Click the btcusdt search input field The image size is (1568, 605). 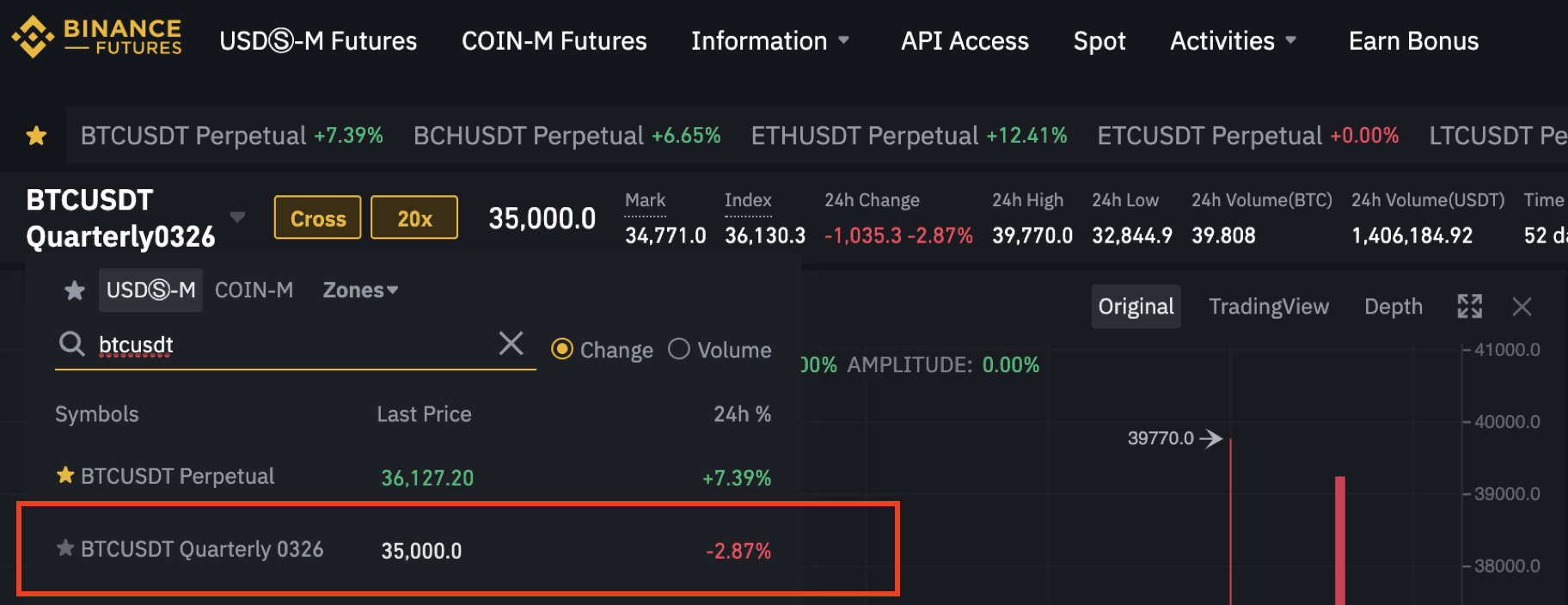292,345
